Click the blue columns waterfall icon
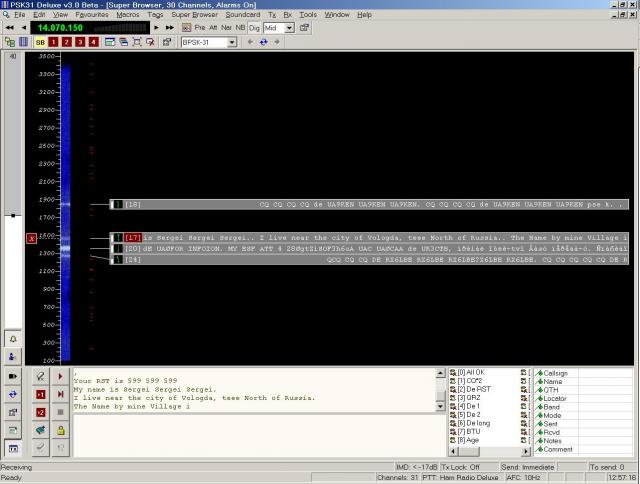The image size is (640, 484). (x=23, y=42)
